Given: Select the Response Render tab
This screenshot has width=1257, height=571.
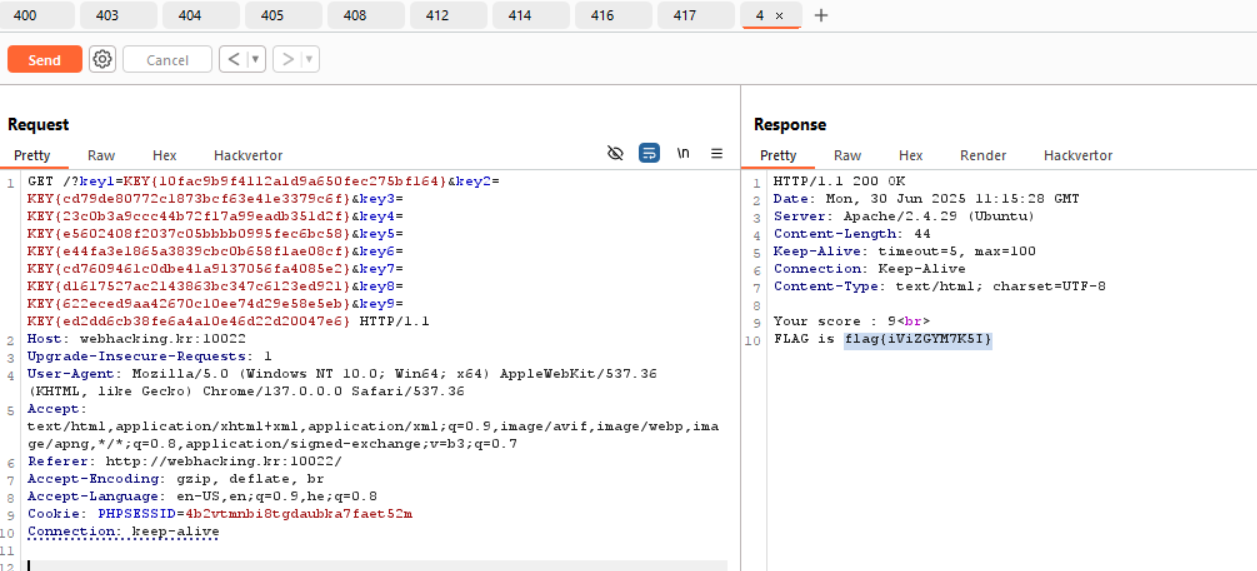Looking at the screenshot, I should (x=983, y=155).
